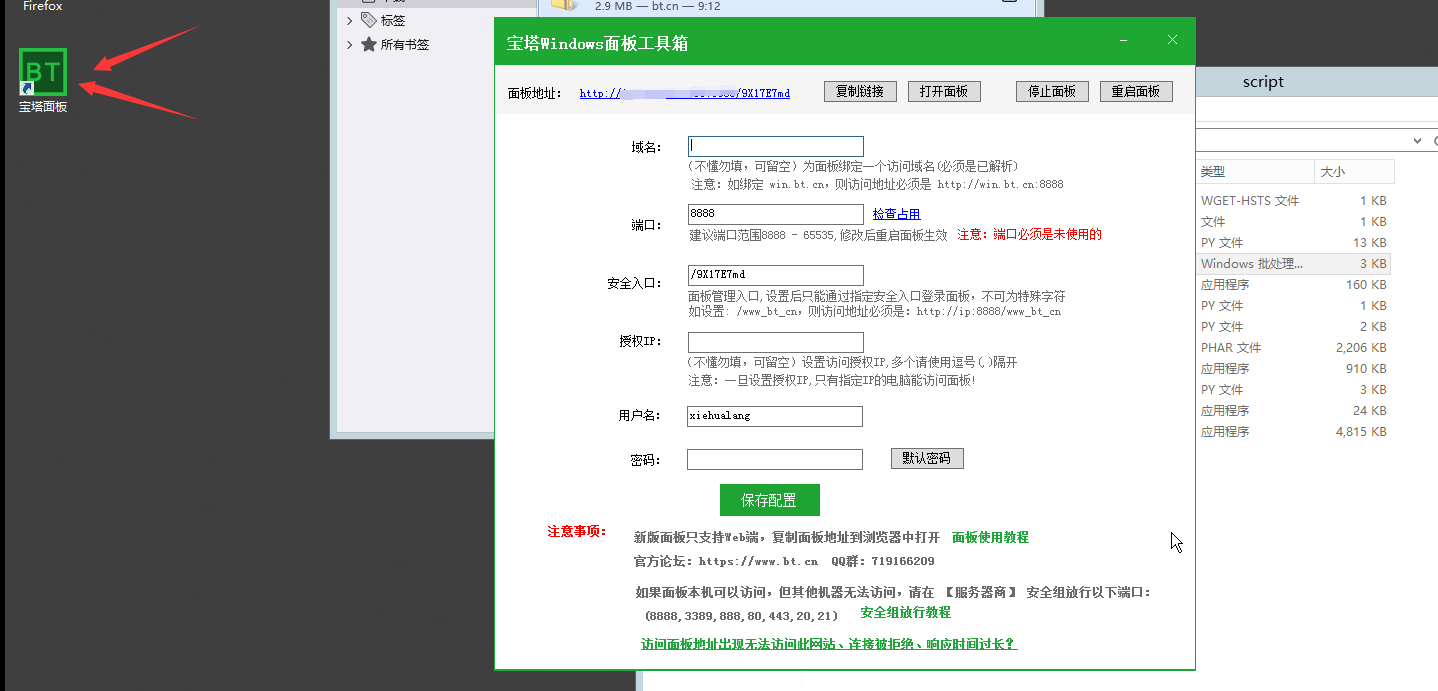Sort by 类型 column in script window
This screenshot has height=691, width=1438.
coord(1255,172)
